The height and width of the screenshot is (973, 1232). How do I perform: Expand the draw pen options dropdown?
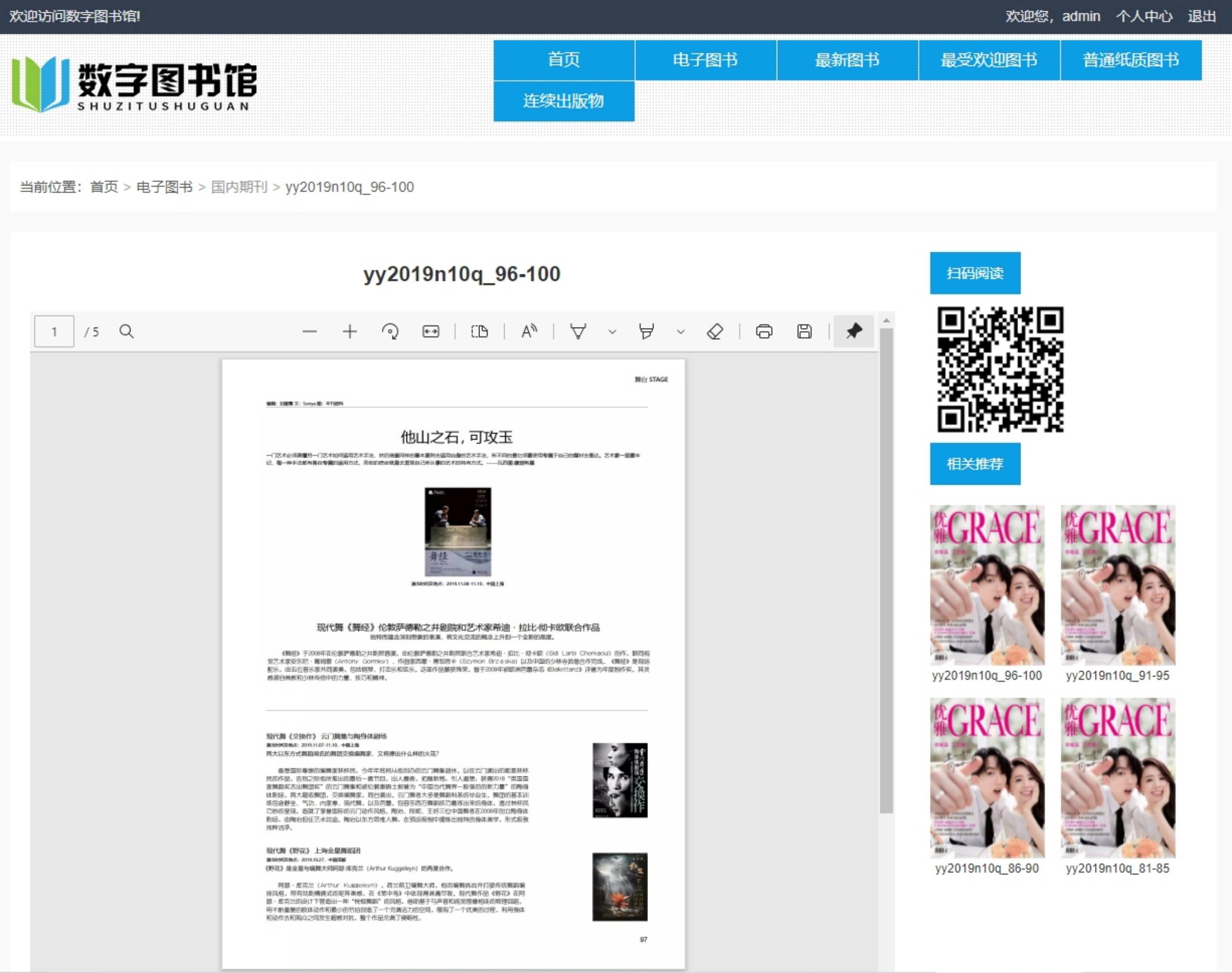(x=613, y=332)
